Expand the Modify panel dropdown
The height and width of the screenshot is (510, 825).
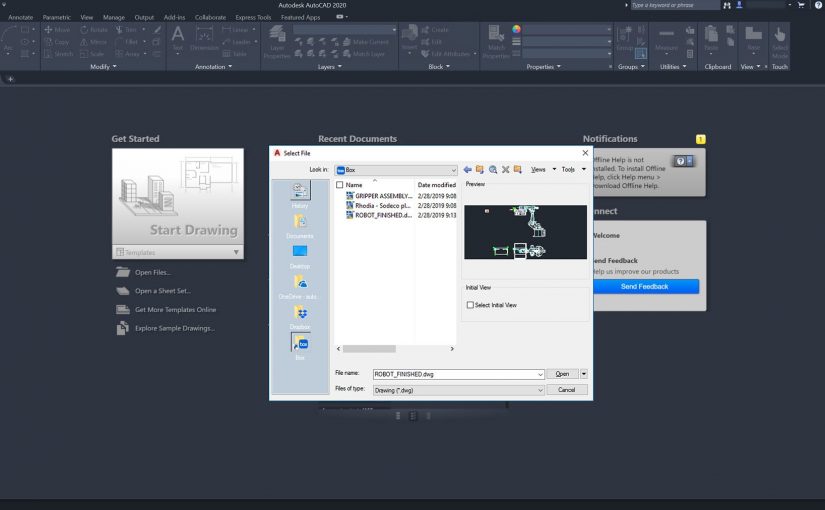click(x=103, y=67)
